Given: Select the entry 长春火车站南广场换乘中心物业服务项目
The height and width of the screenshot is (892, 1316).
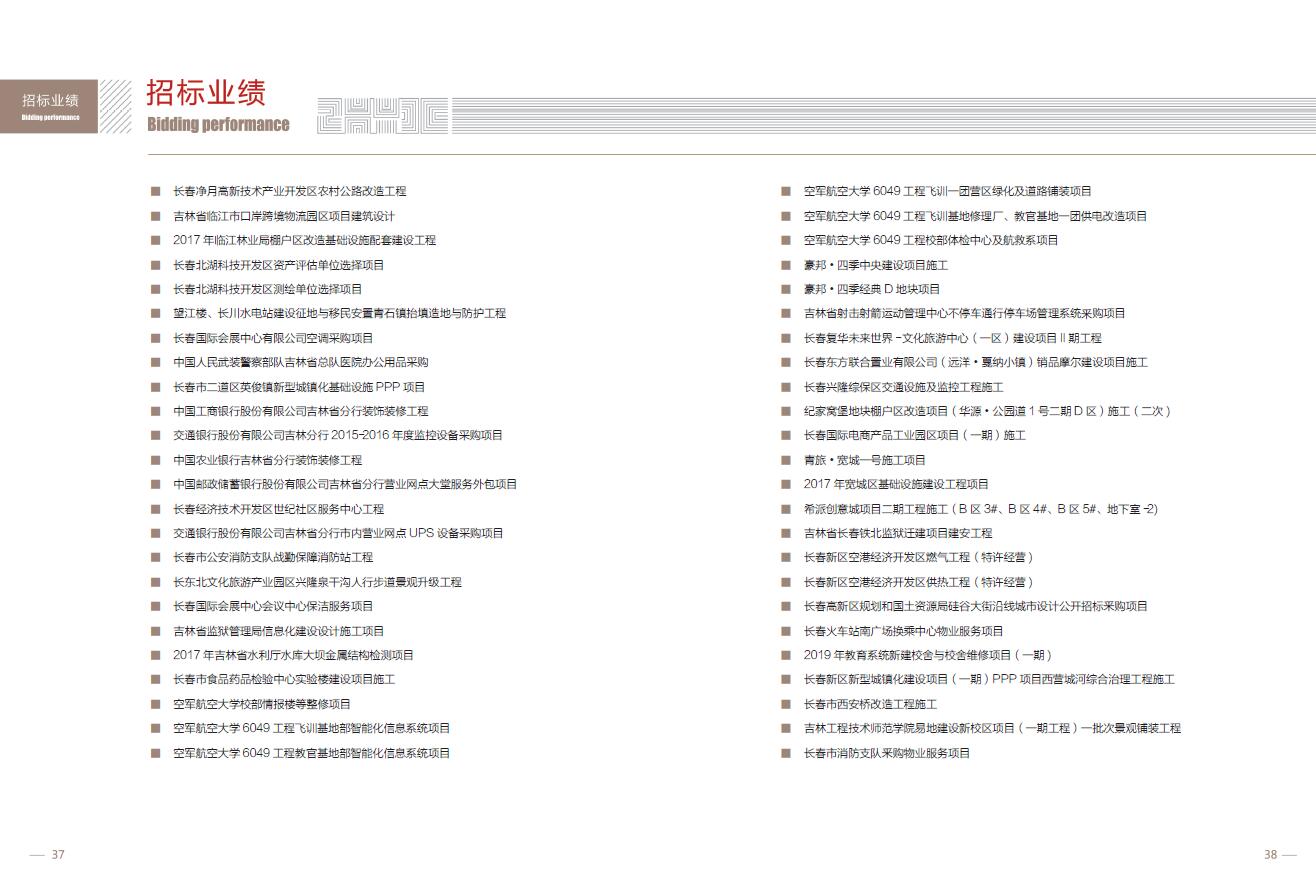Looking at the screenshot, I should pyautogui.click(x=903, y=631).
